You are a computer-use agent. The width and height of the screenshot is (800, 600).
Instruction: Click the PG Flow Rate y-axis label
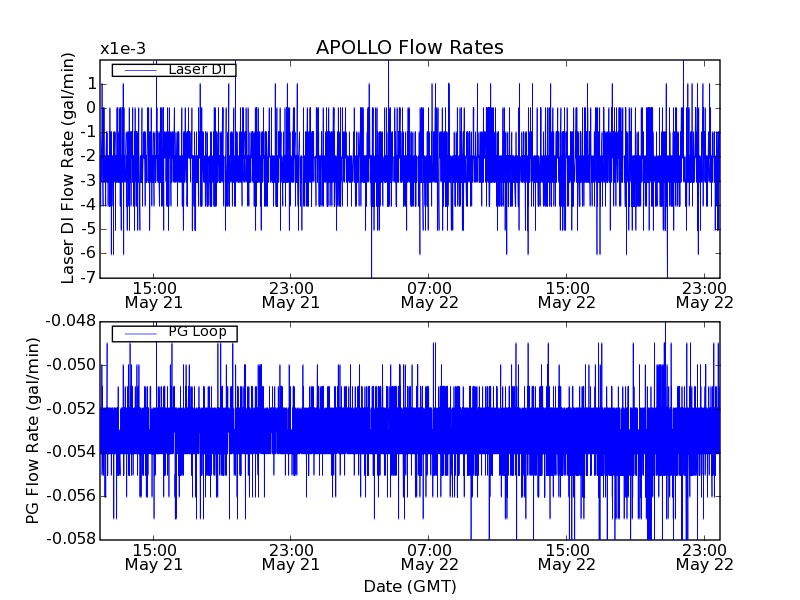click(33, 430)
